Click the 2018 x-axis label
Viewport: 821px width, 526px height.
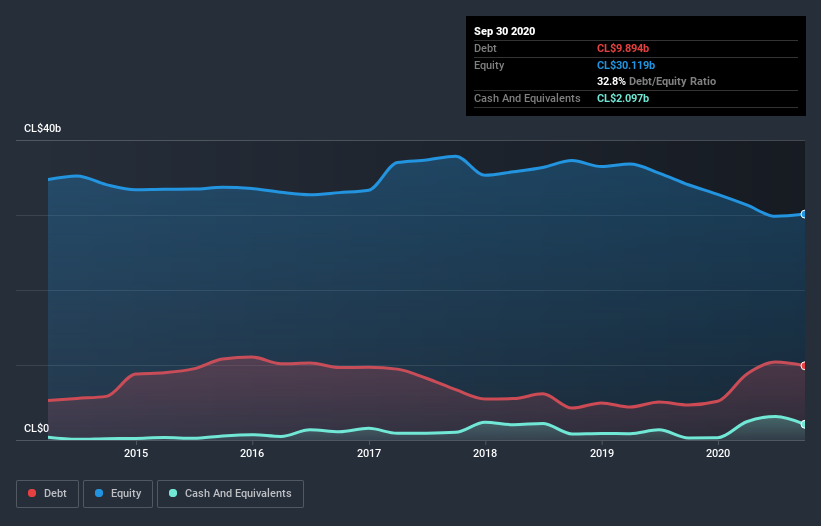click(485, 453)
